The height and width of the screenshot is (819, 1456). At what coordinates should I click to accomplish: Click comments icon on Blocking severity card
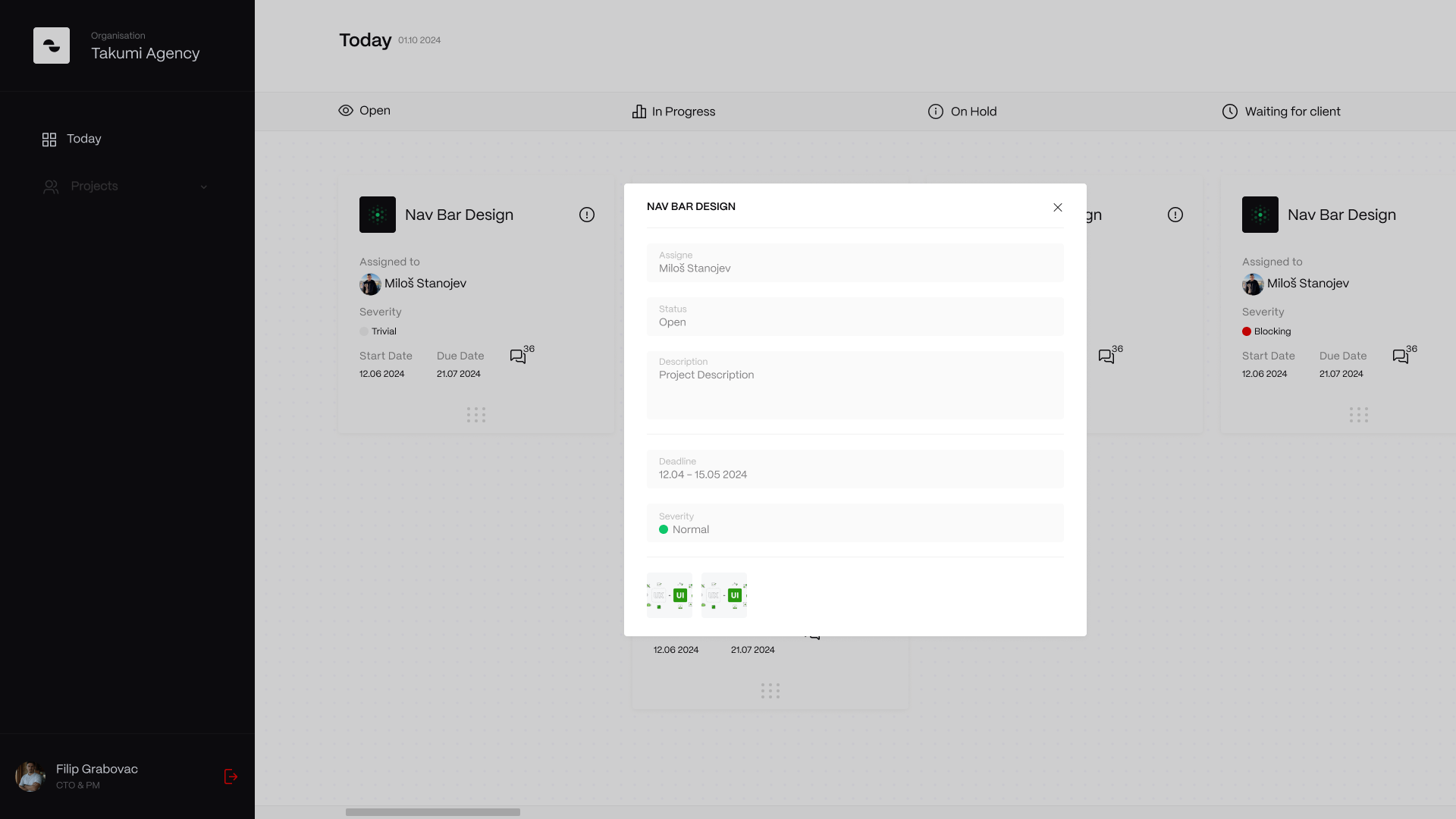1401,356
